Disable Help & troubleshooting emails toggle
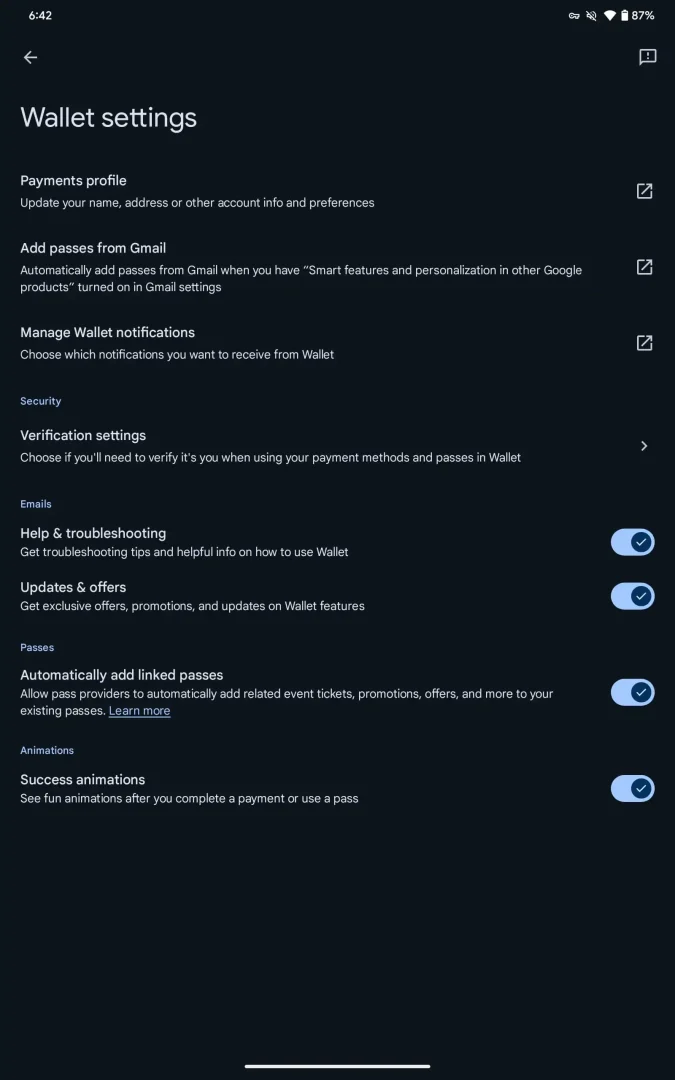The image size is (675, 1080). click(x=632, y=542)
